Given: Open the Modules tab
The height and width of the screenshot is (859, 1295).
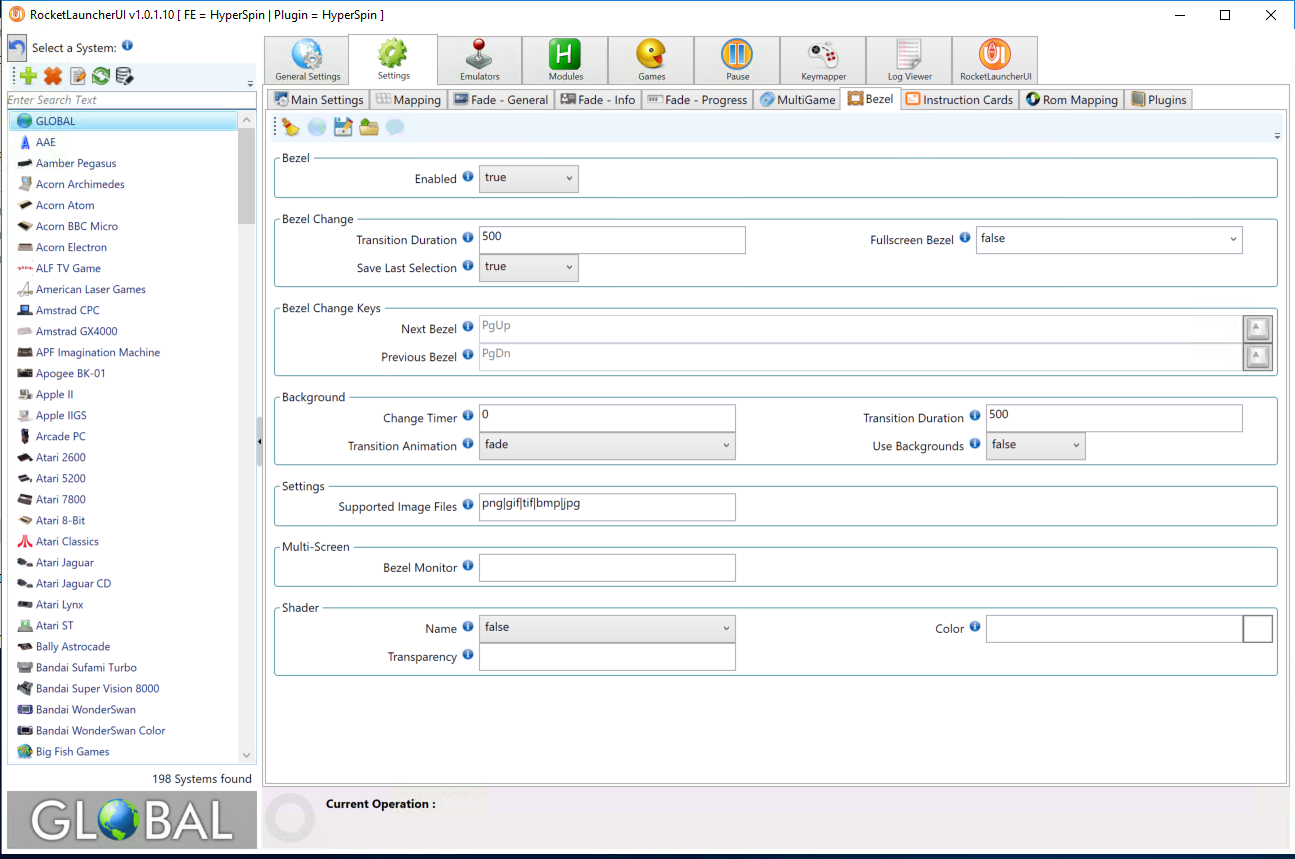Looking at the screenshot, I should pos(566,61).
